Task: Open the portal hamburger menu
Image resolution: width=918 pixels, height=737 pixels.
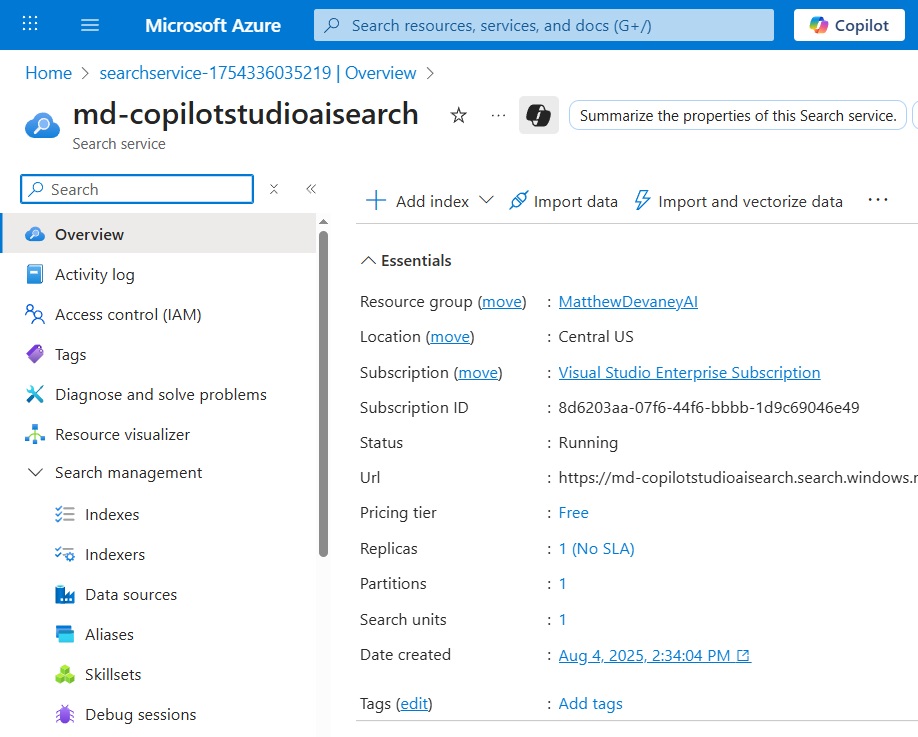Action: click(90, 25)
